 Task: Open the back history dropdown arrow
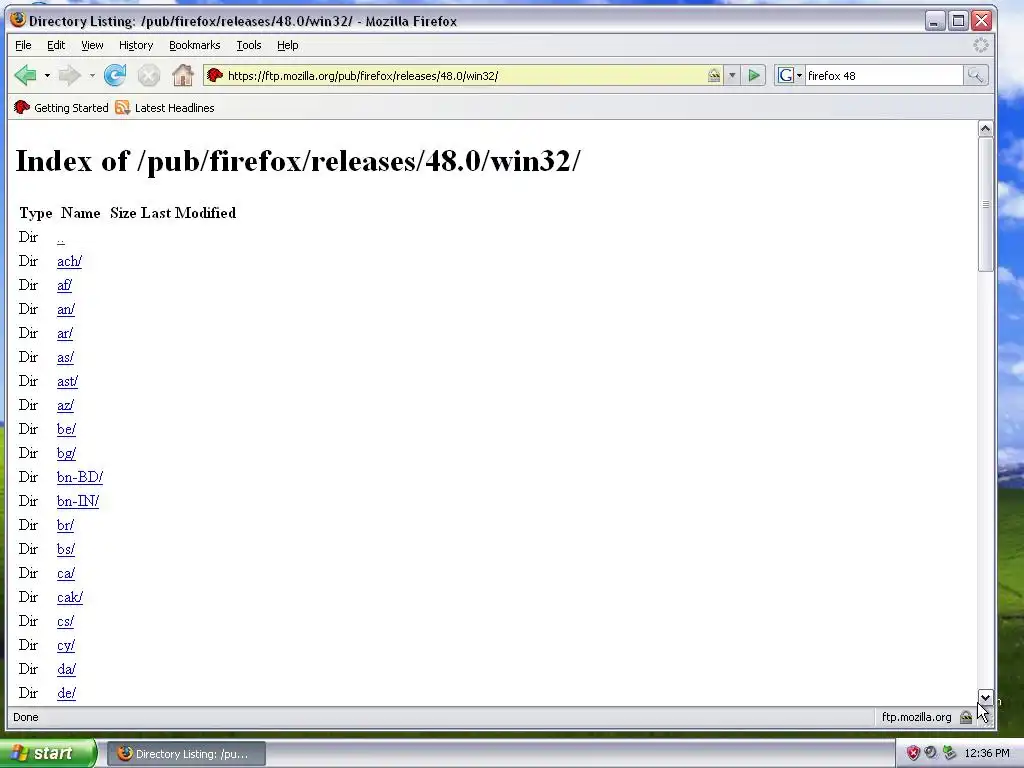[47, 76]
